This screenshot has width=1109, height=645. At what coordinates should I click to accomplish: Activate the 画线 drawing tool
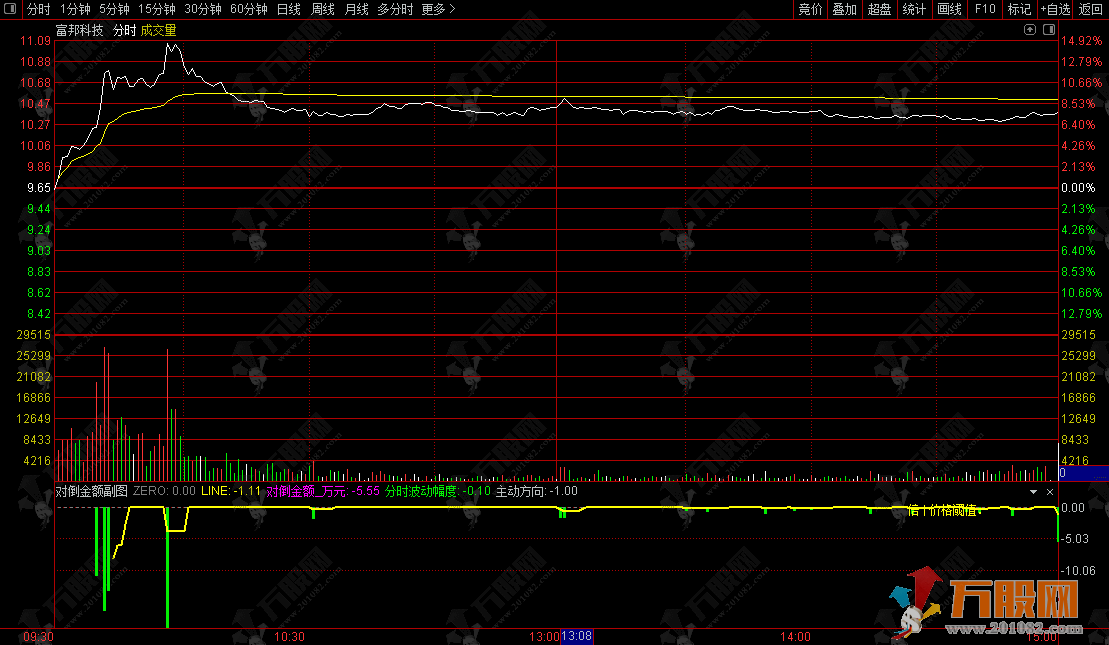[x=950, y=9]
